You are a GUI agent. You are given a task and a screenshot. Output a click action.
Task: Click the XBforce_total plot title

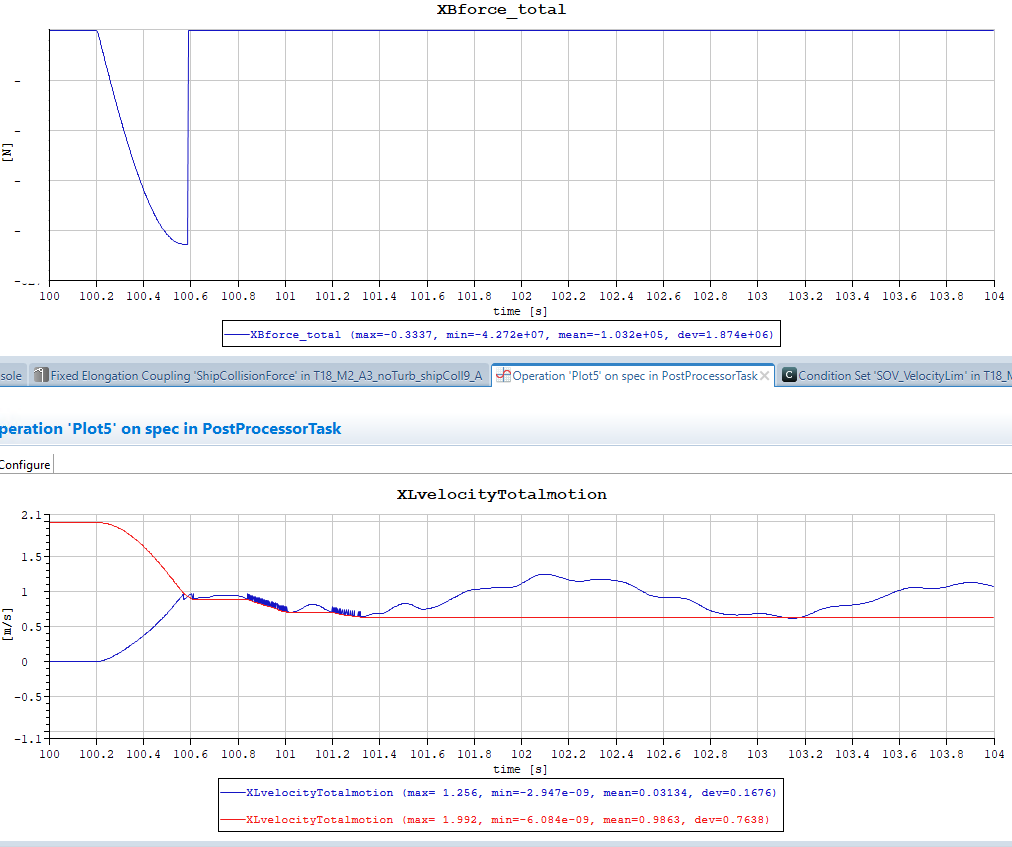pyautogui.click(x=501, y=10)
